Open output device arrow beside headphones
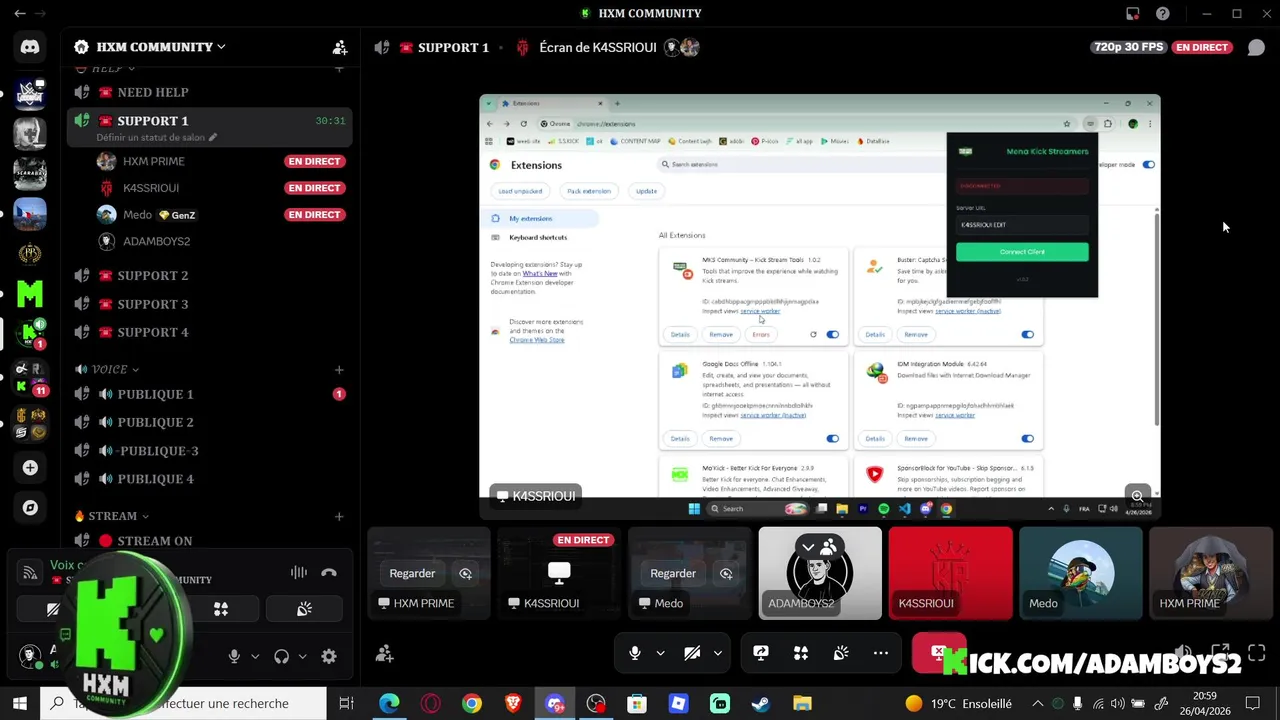This screenshot has height=720, width=1280. (302, 657)
